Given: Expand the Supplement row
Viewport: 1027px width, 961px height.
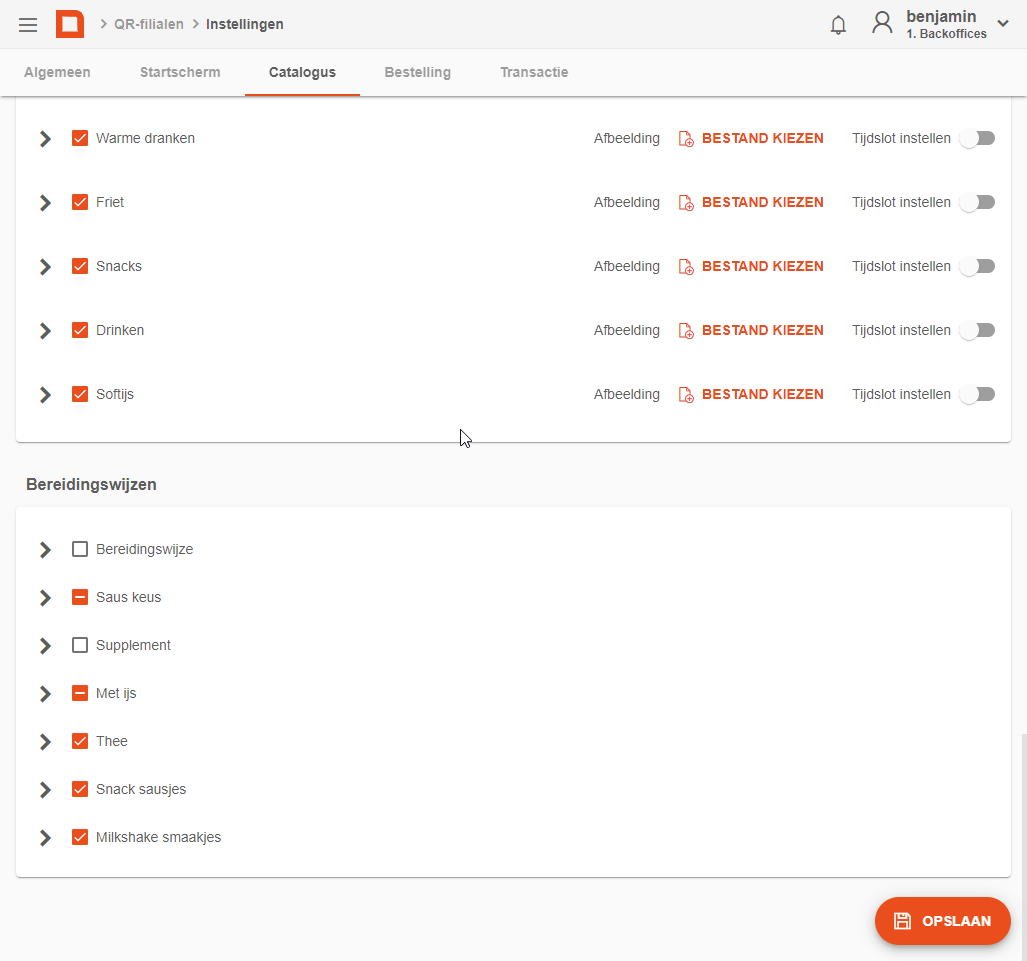Looking at the screenshot, I should (x=45, y=646).
